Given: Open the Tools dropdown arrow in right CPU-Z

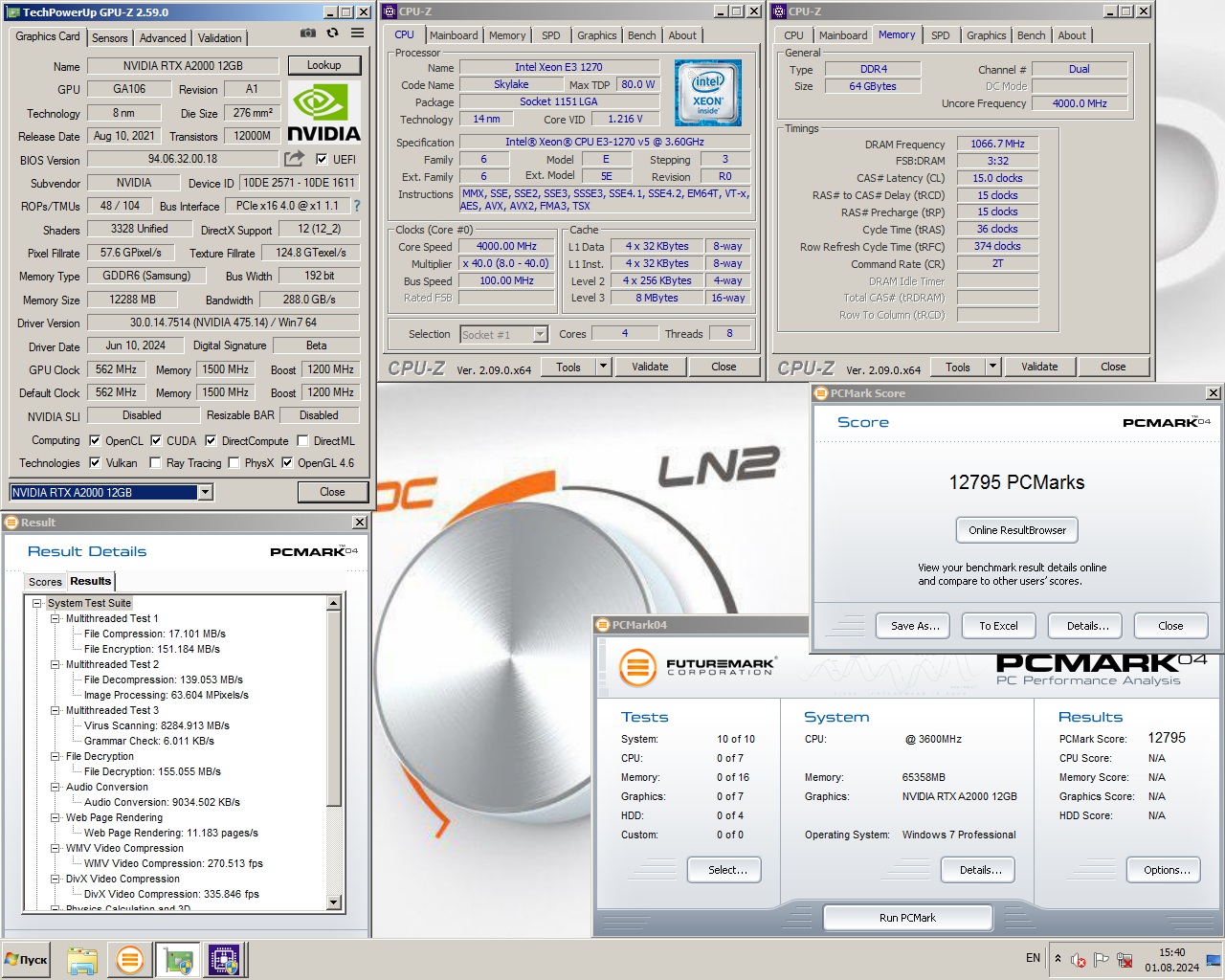Looking at the screenshot, I should coord(992,367).
